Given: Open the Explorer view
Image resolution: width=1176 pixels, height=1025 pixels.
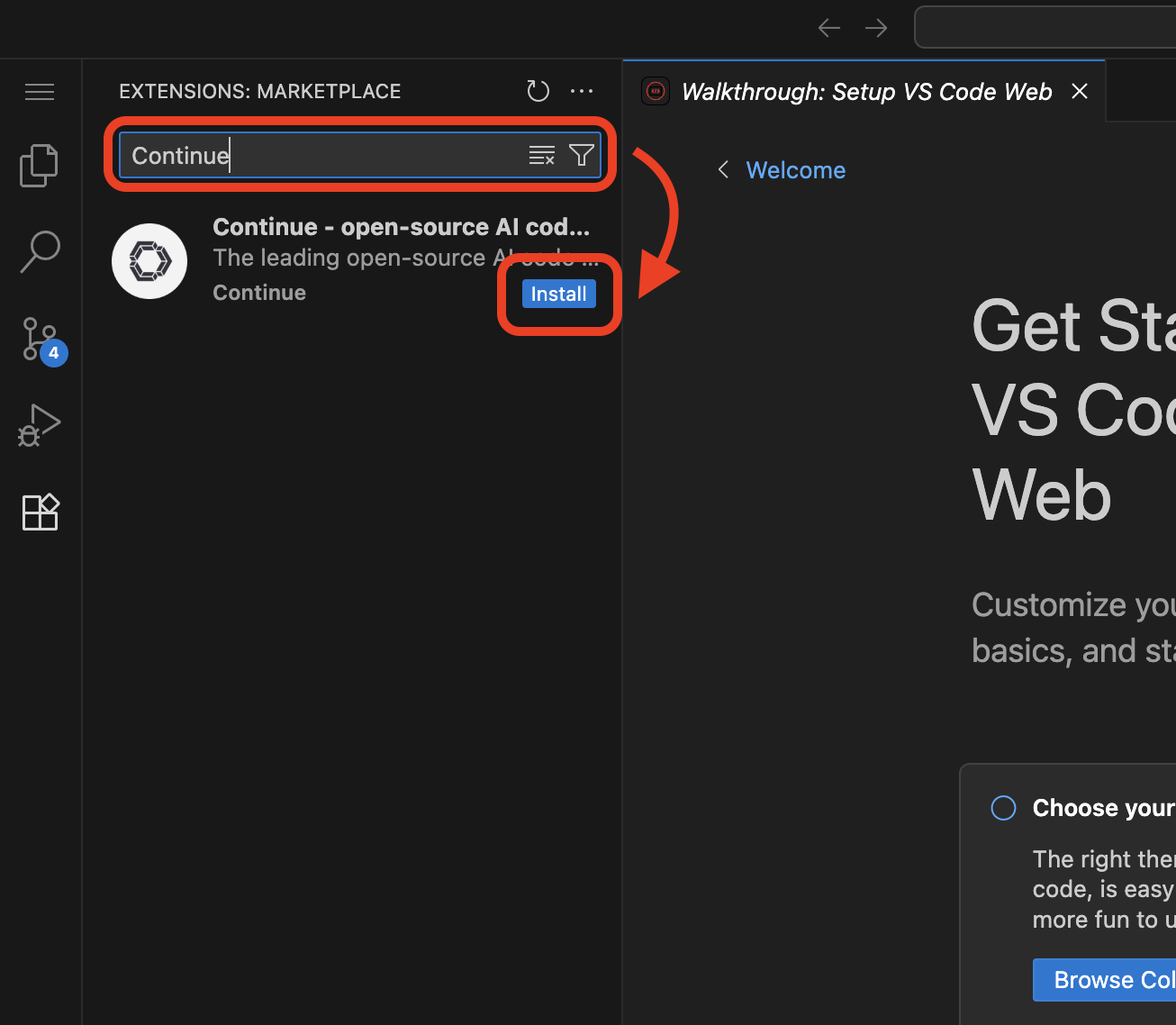Looking at the screenshot, I should point(40,166).
